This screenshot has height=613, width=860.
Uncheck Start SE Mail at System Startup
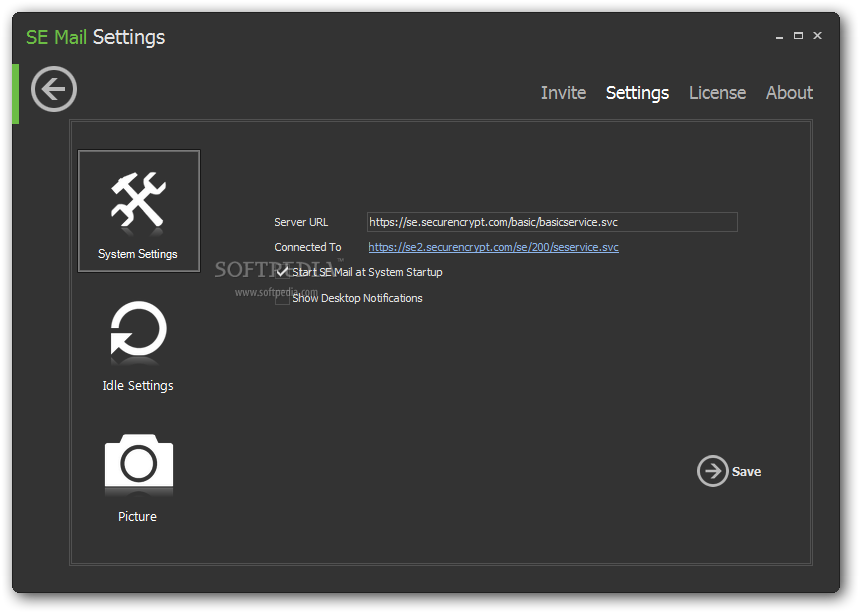coord(282,272)
